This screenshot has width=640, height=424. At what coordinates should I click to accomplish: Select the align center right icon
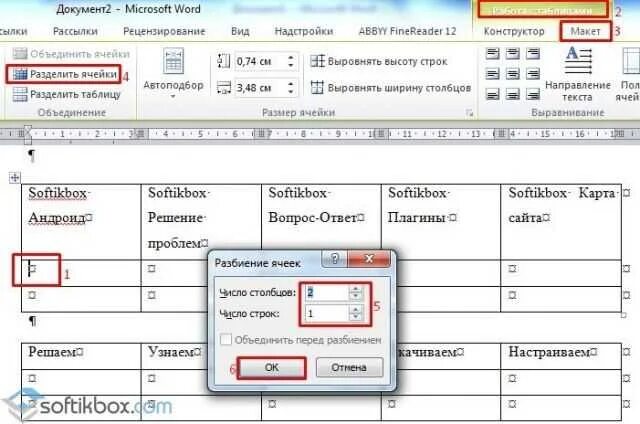click(533, 74)
